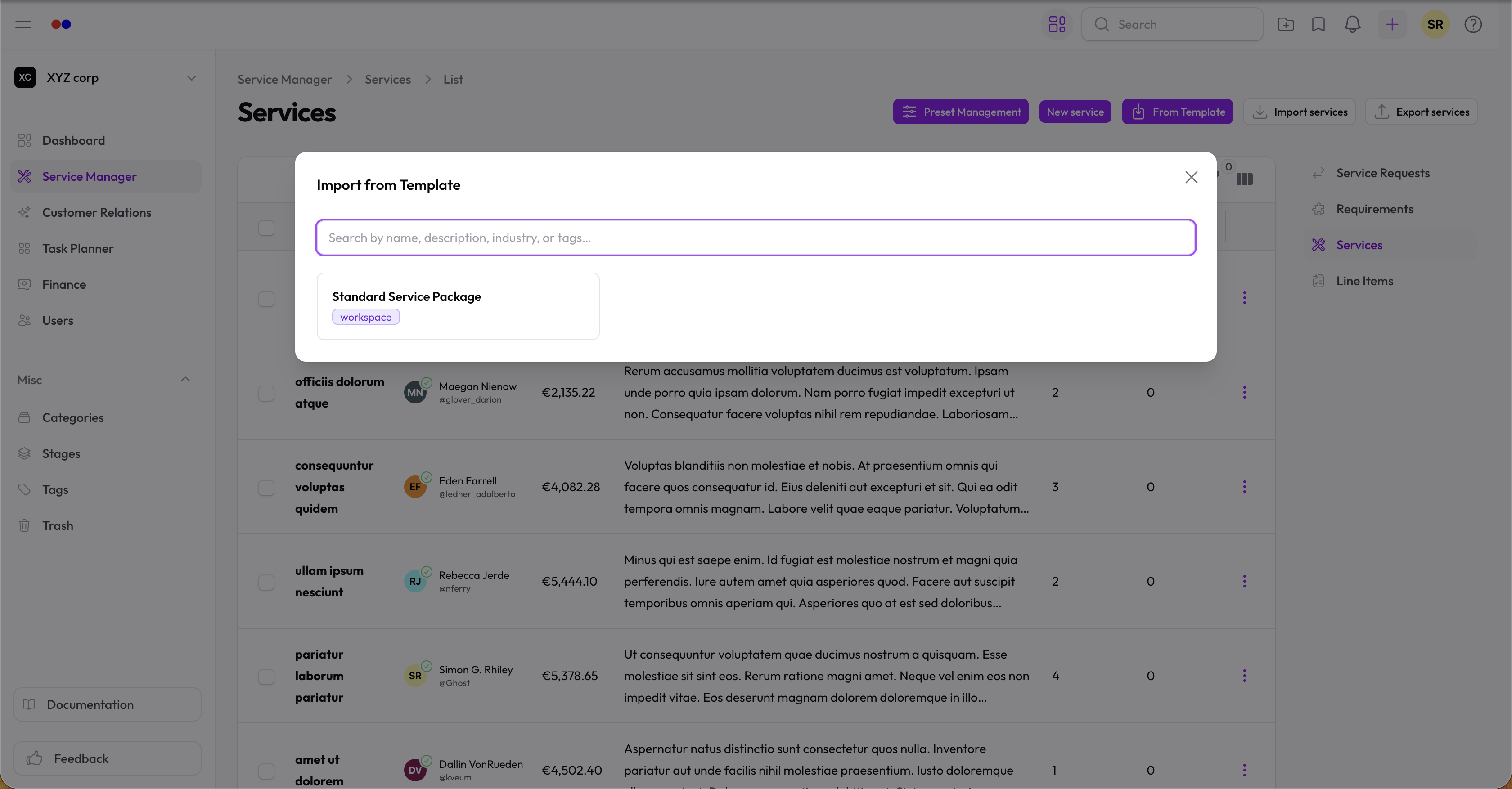Click the red and blue app logo
Image resolution: width=1512 pixels, height=789 pixels.
(61, 25)
